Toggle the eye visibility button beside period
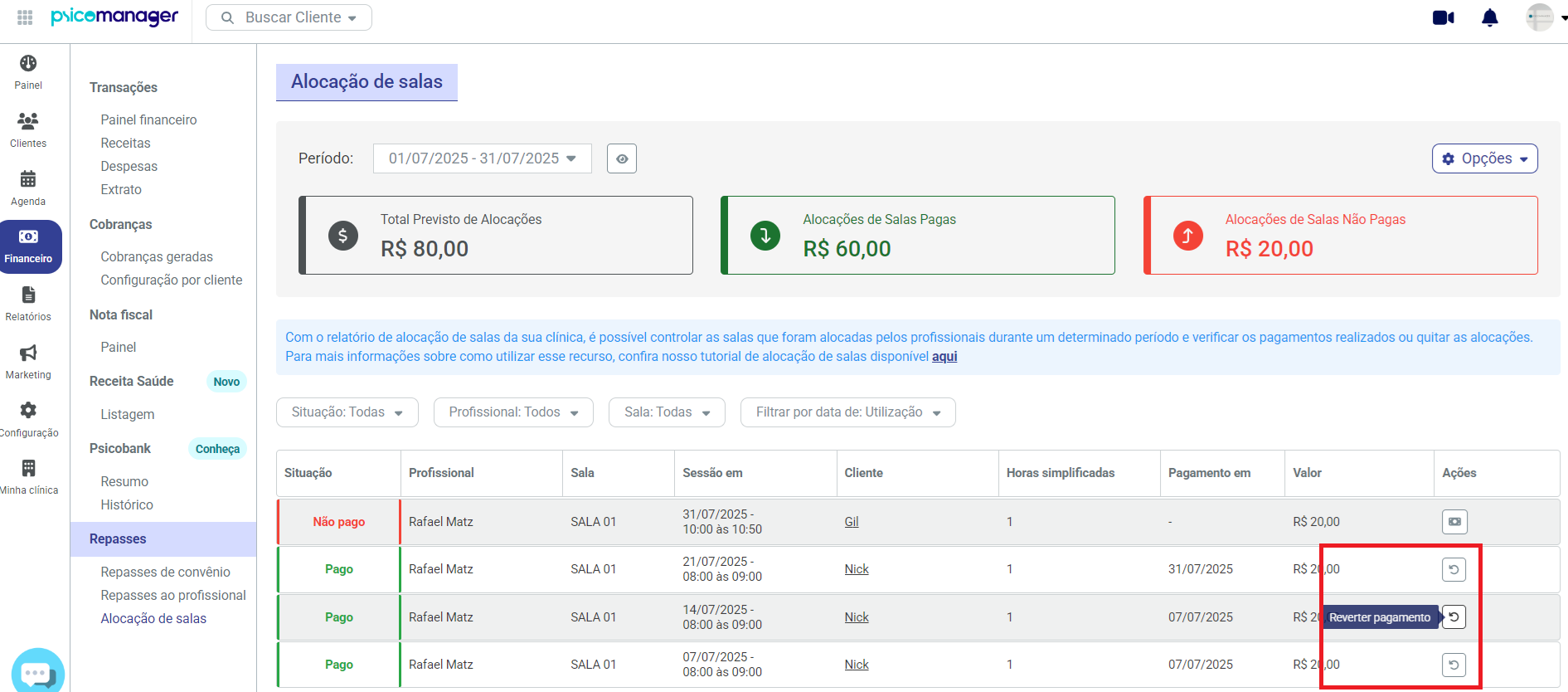 coord(622,158)
